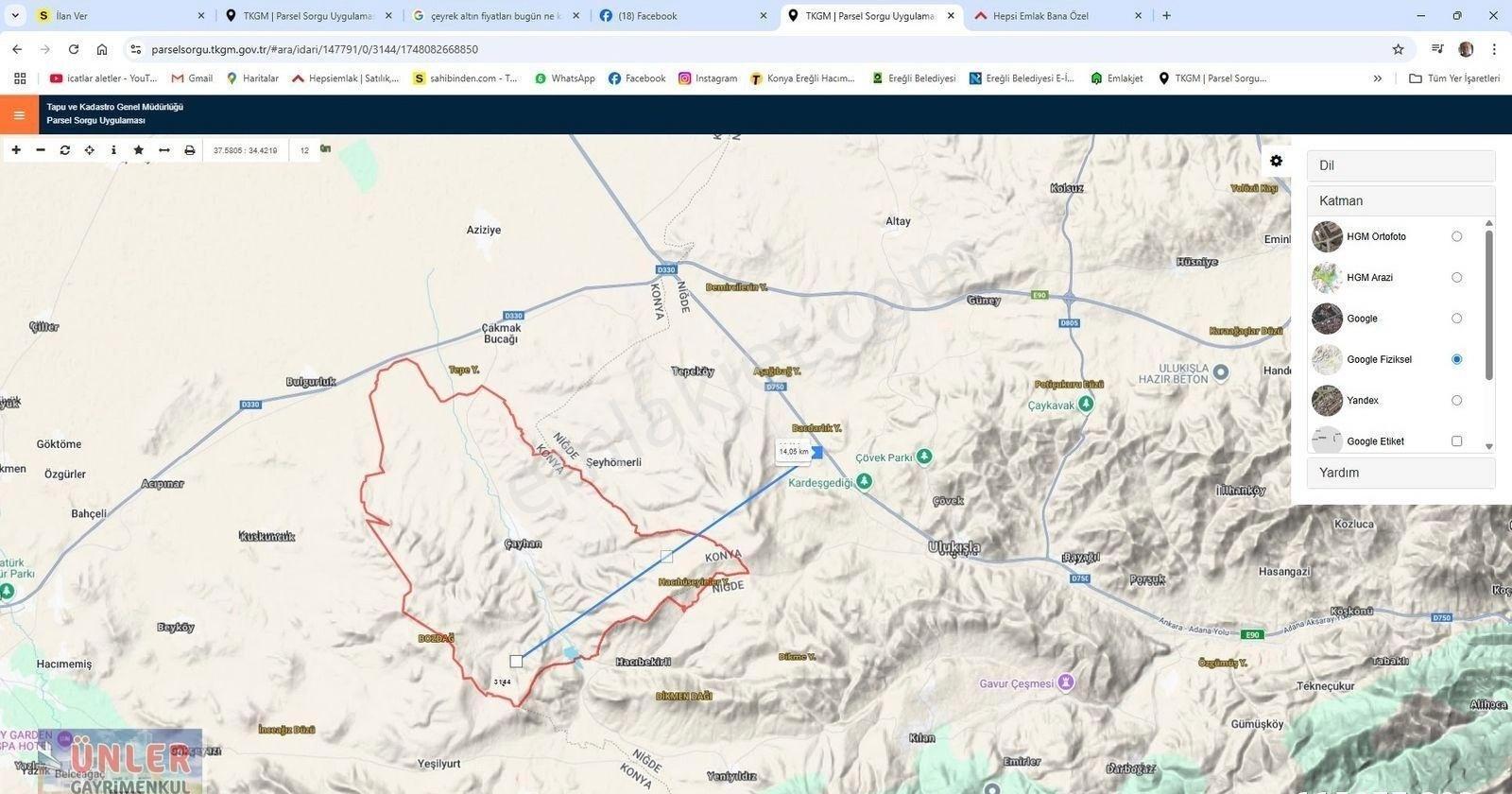1512x794 pixels.
Task: Bookmark this page with star
Action: coord(1398,49)
